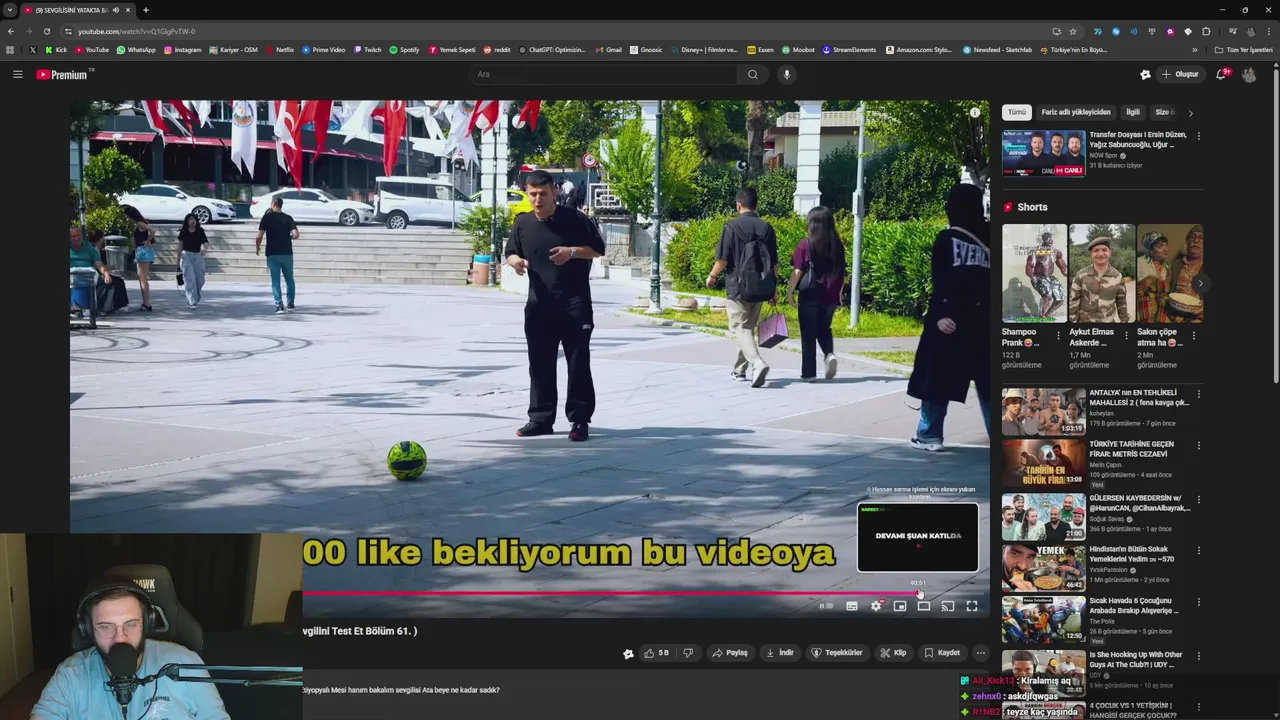Viewport: 1280px width, 720px height.
Task: Start voice search with microphone icon
Action: 787,74
